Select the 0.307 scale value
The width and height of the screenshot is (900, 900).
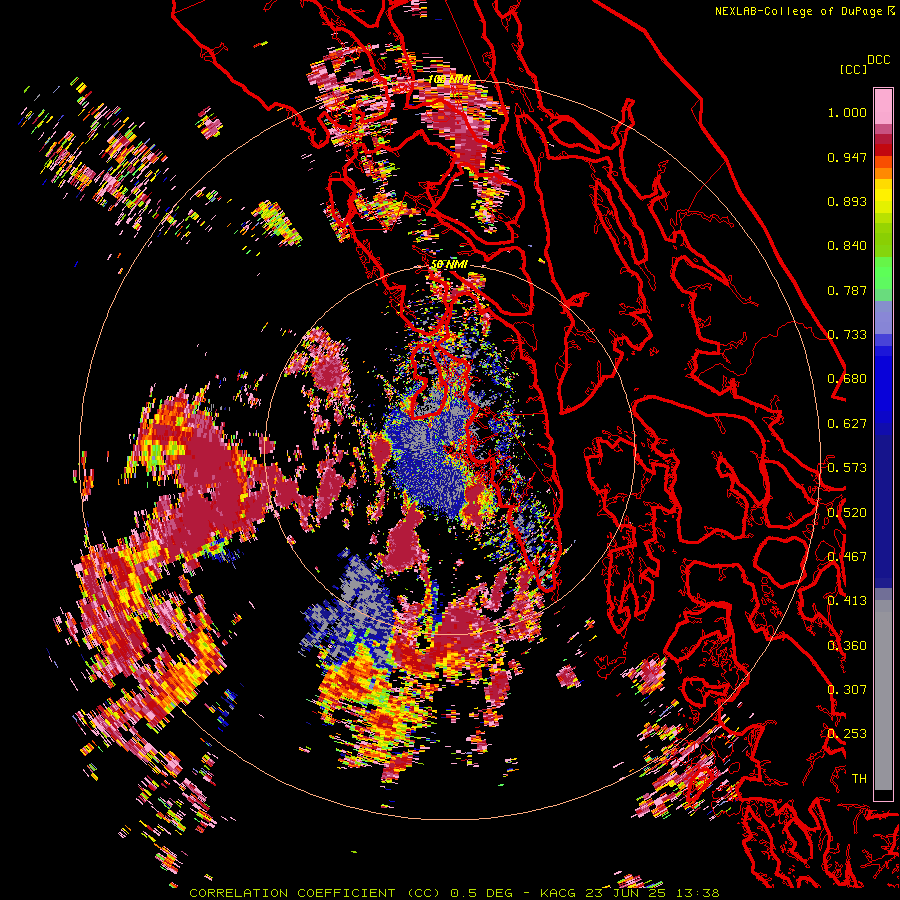click(847, 690)
